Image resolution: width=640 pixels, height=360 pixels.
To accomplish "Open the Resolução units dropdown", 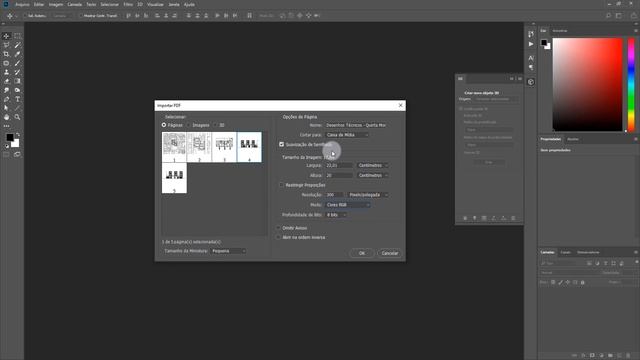I will click(x=368, y=195).
